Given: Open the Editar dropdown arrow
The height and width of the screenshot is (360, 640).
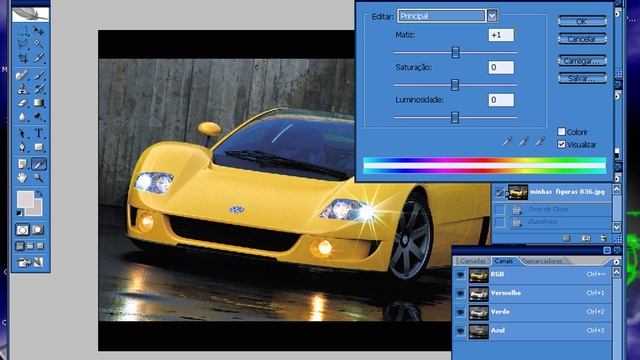Looking at the screenshot, I should pos(492,16).
